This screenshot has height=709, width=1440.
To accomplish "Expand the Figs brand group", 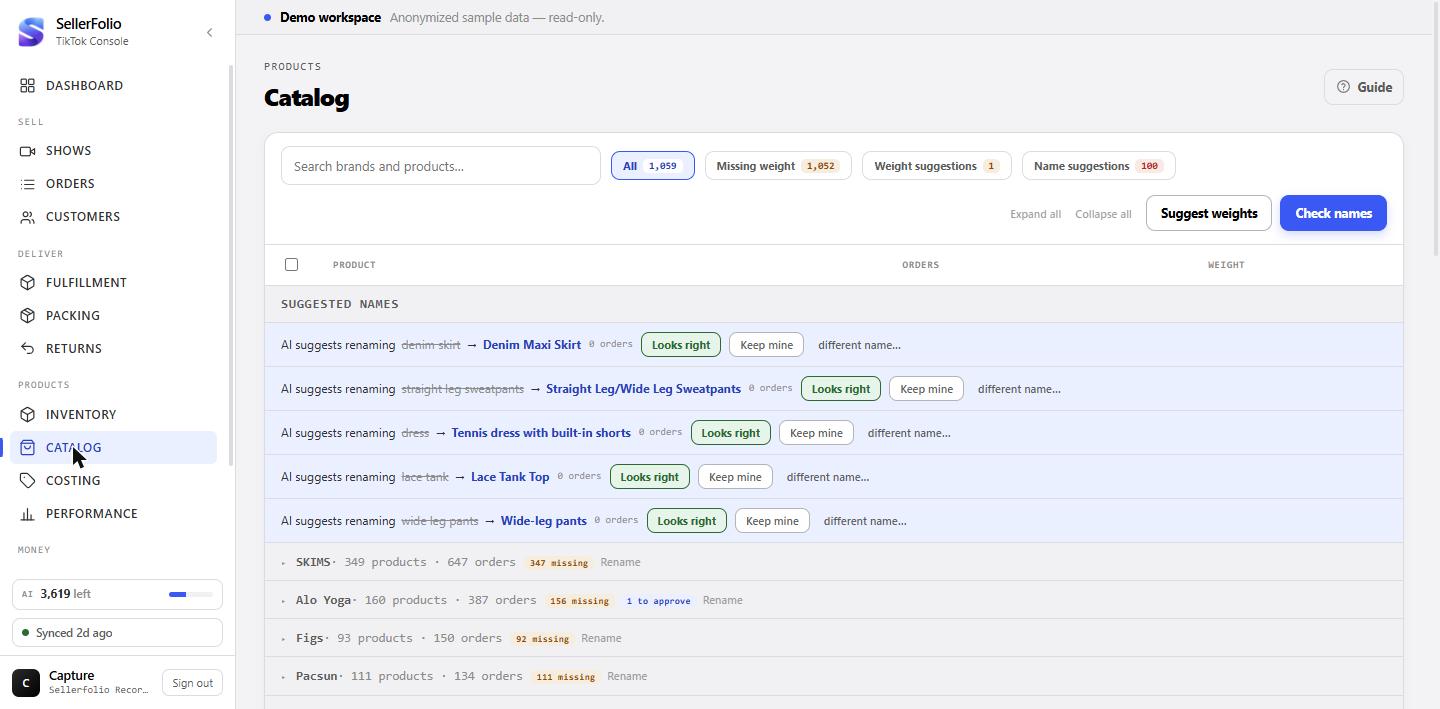I will click(x=284, y=639).
